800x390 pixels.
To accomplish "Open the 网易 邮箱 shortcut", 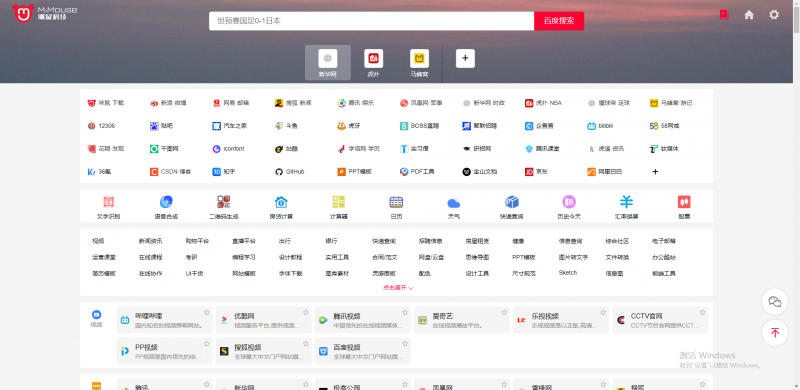I will [x=231, y=103].
